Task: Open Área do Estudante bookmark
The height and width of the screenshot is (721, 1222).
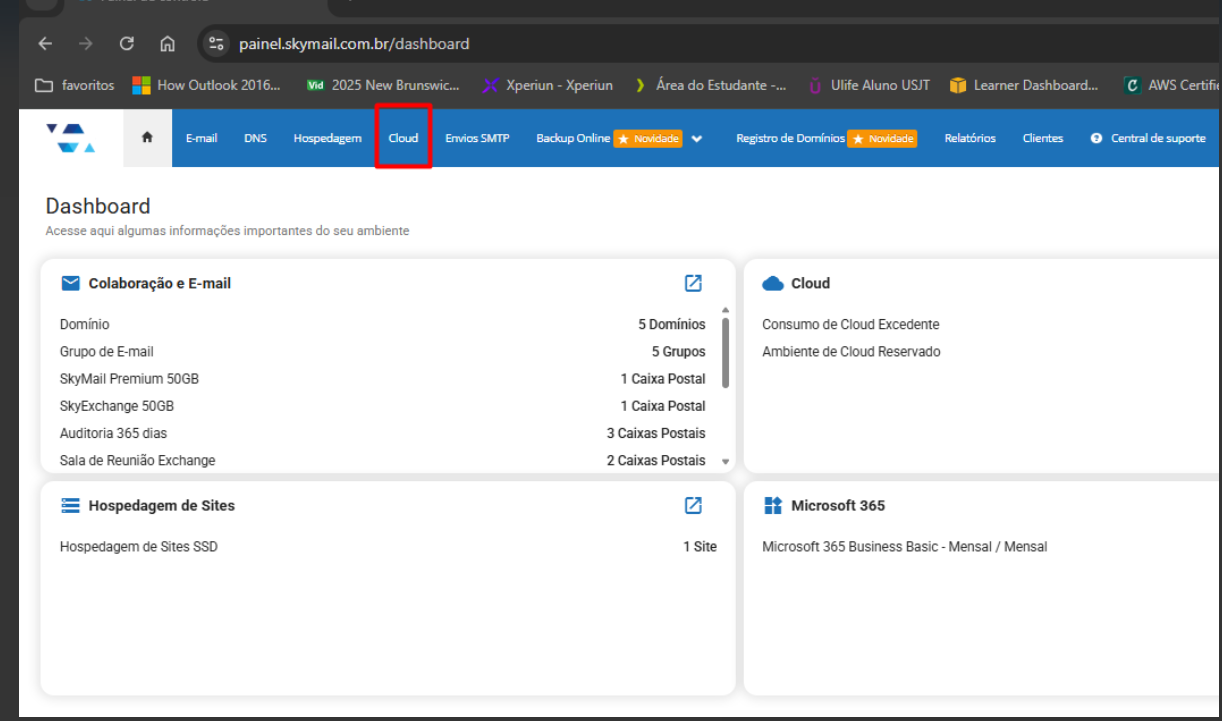Action: coord(710,85)
